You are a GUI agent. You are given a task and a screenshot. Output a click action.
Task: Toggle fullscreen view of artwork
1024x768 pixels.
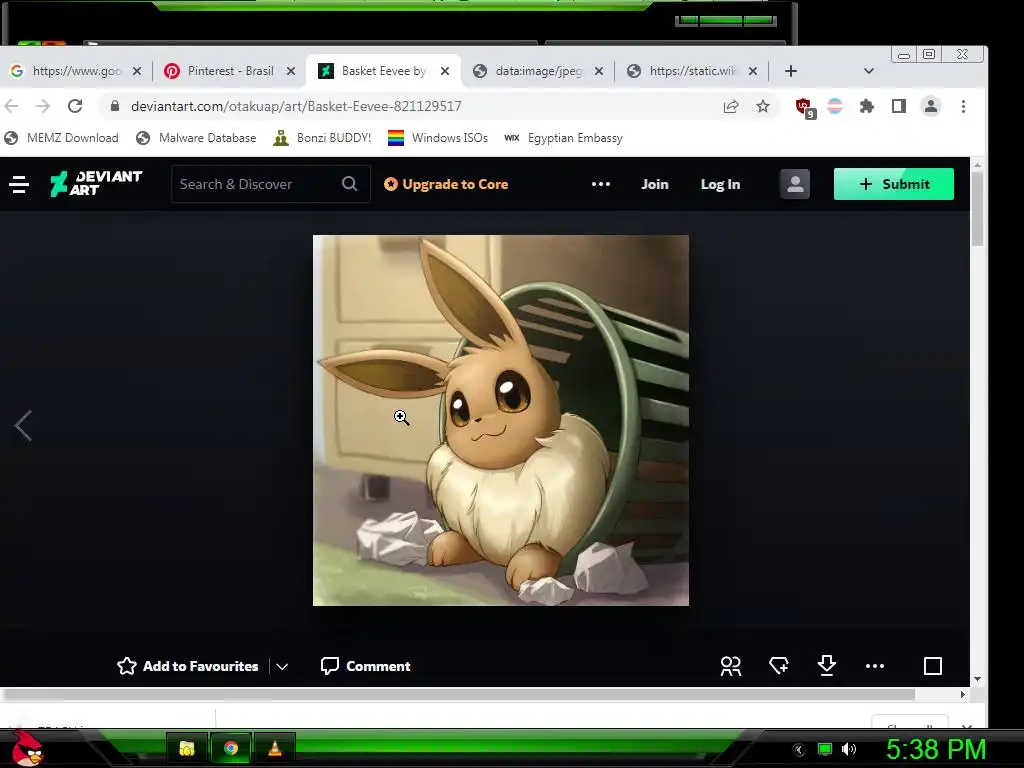pyautogui.click(x=933, y=666)
